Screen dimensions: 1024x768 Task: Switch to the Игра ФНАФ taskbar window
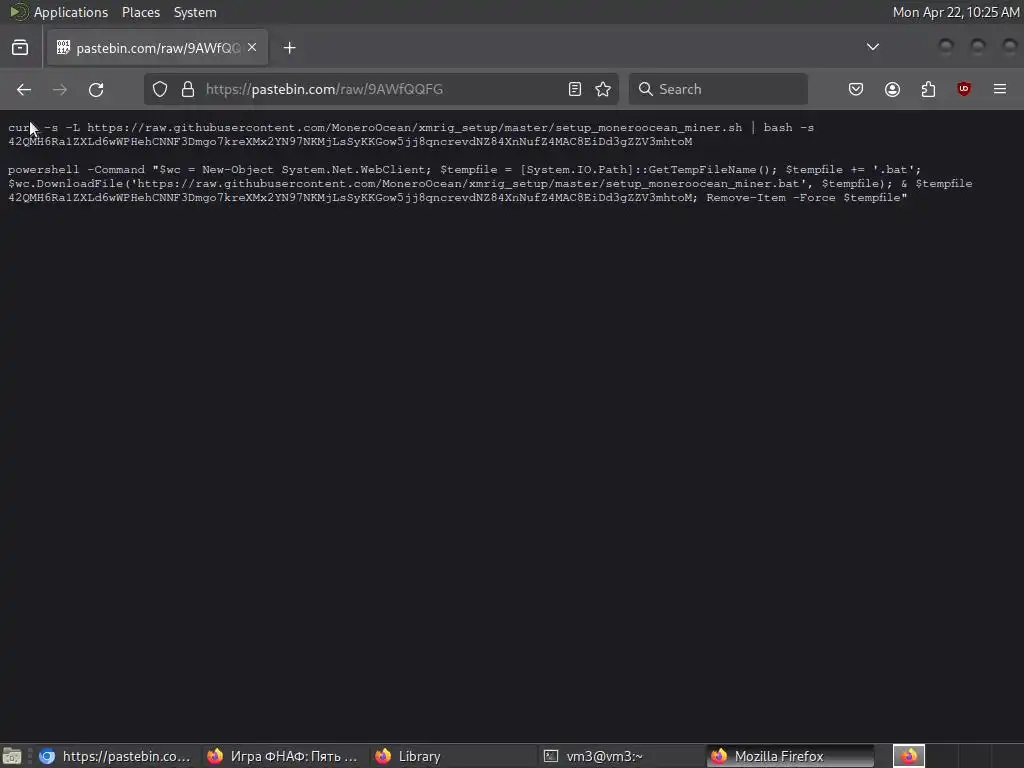[283, 756]
